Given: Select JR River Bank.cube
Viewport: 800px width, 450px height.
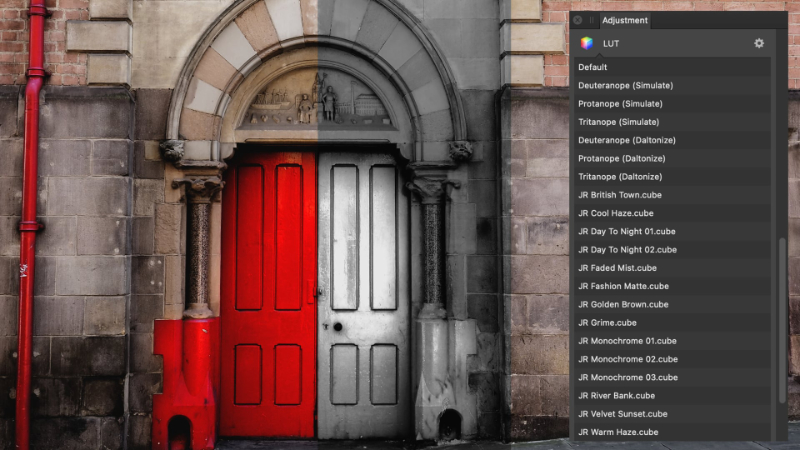Looking at the screenshot, I should (x=672, y=395).
